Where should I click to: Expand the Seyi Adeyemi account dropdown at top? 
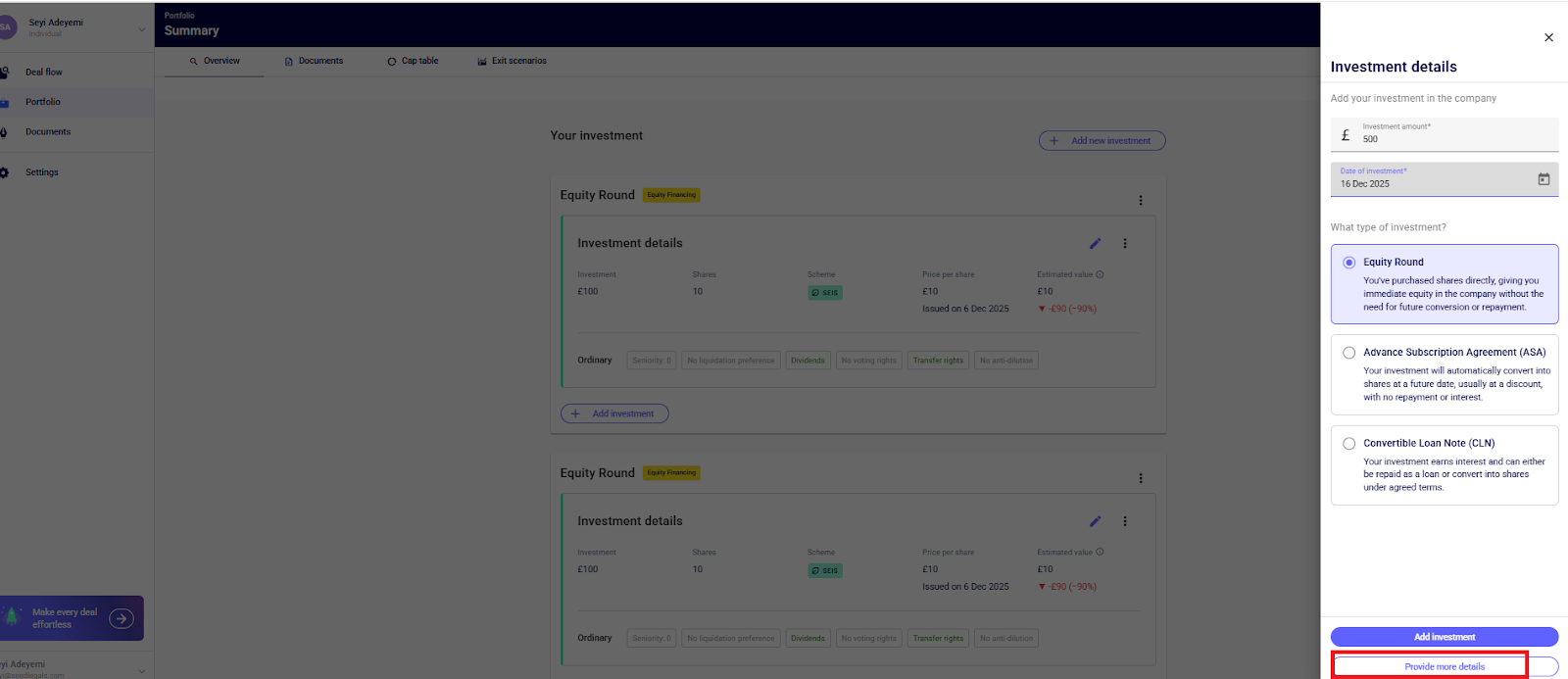pos(141,29)
